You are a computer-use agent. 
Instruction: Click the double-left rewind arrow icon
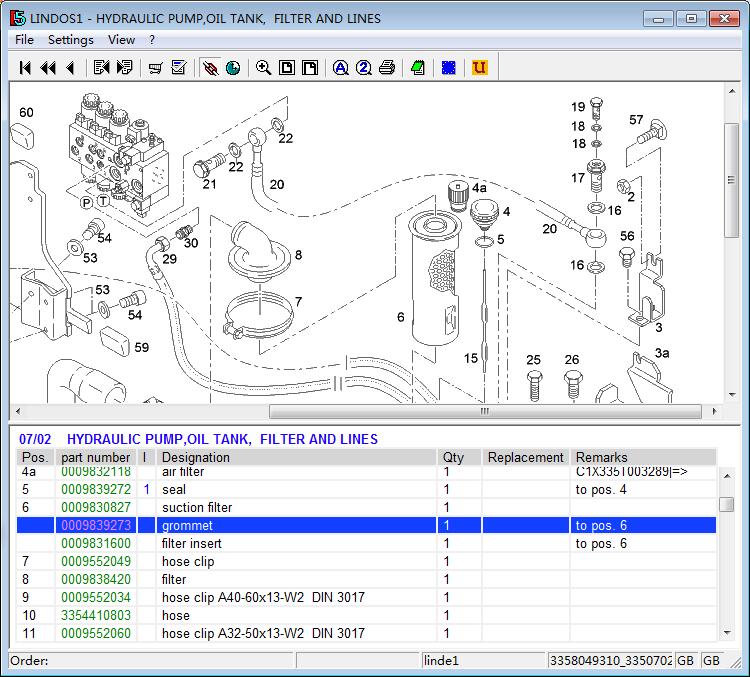pos(48,68)
